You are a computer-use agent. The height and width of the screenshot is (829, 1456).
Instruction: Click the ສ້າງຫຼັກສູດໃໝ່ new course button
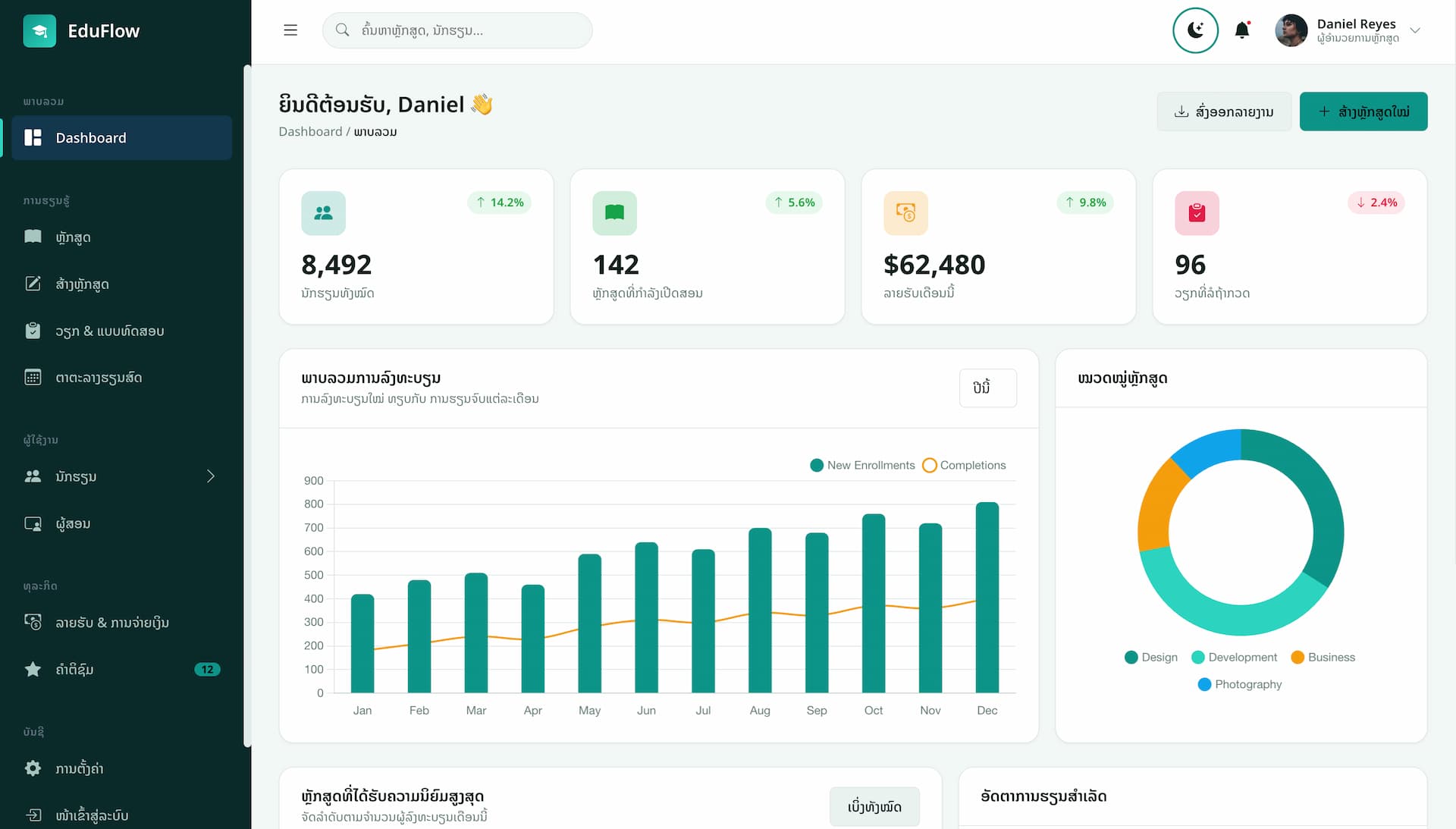click(1363, 111)
